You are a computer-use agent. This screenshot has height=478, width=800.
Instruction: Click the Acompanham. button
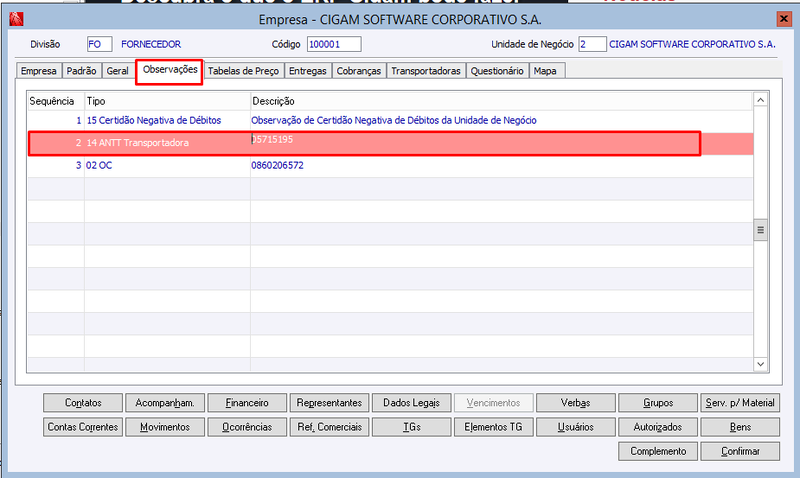165,403
